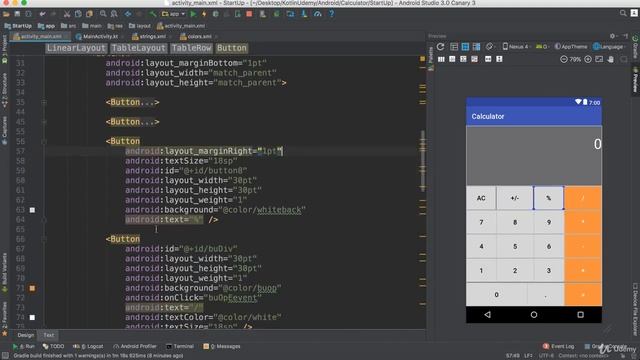Switch to the Text editor tab
Screen dimensions: 640x360
pyautogui.click(x=49, y=336)
